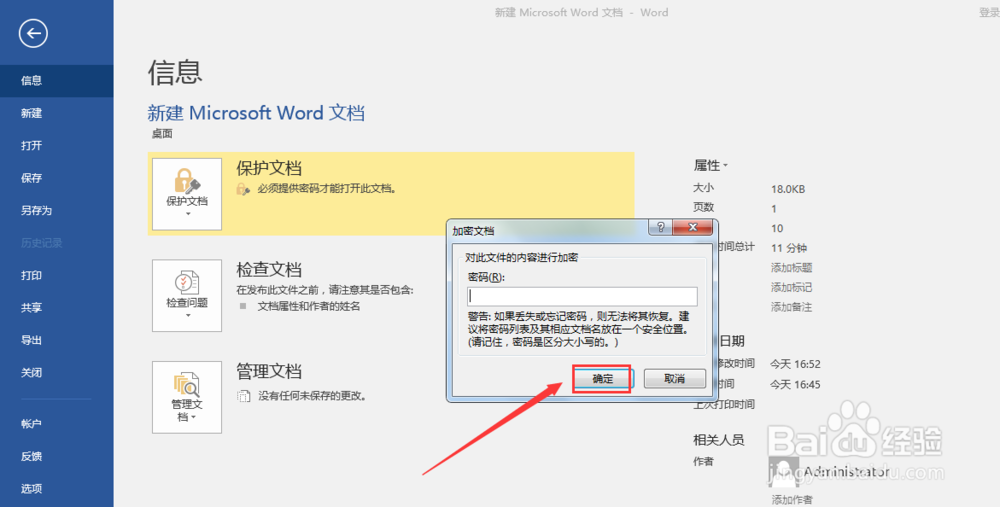Click the 登录 sign-in link

pyautogui.click(x=989, y=12)
